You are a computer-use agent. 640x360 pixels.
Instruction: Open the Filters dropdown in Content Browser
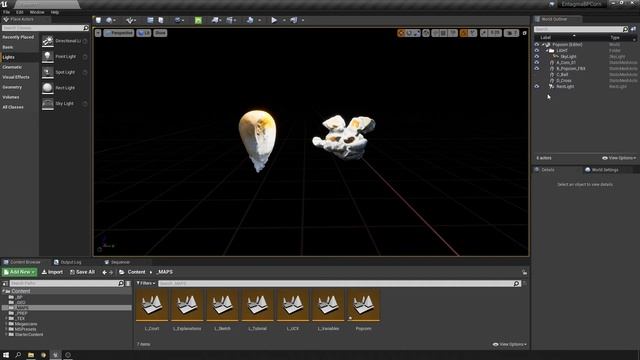click(x=146, y=283)
